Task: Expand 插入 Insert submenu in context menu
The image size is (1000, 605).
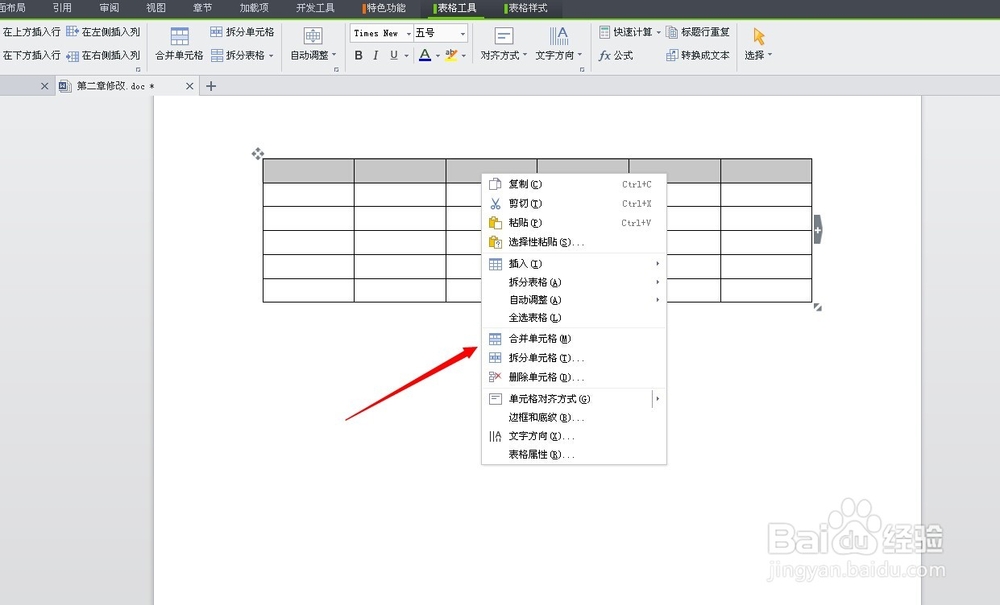Action: (574, 264)
